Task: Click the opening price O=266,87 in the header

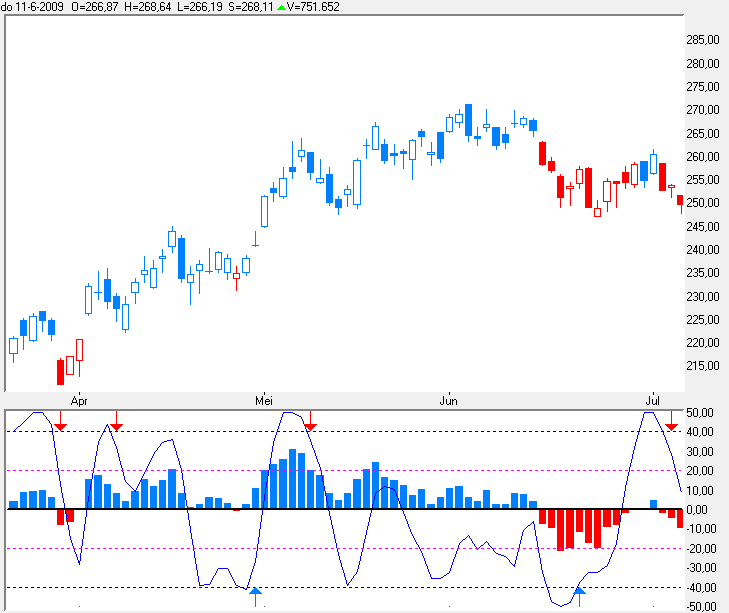Action: [x=101, y=6]
